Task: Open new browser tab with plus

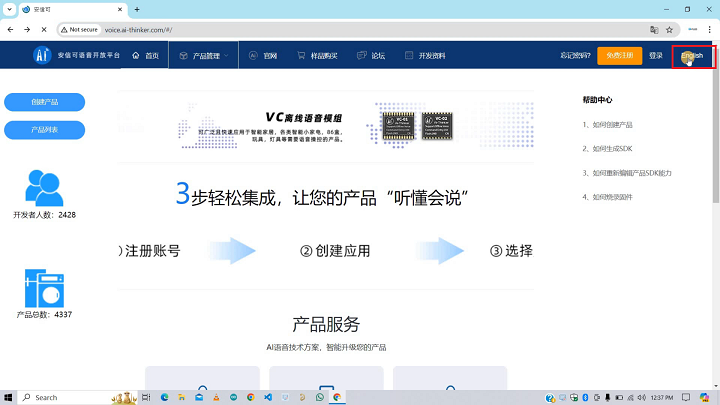Action: (x=137, y=9)
